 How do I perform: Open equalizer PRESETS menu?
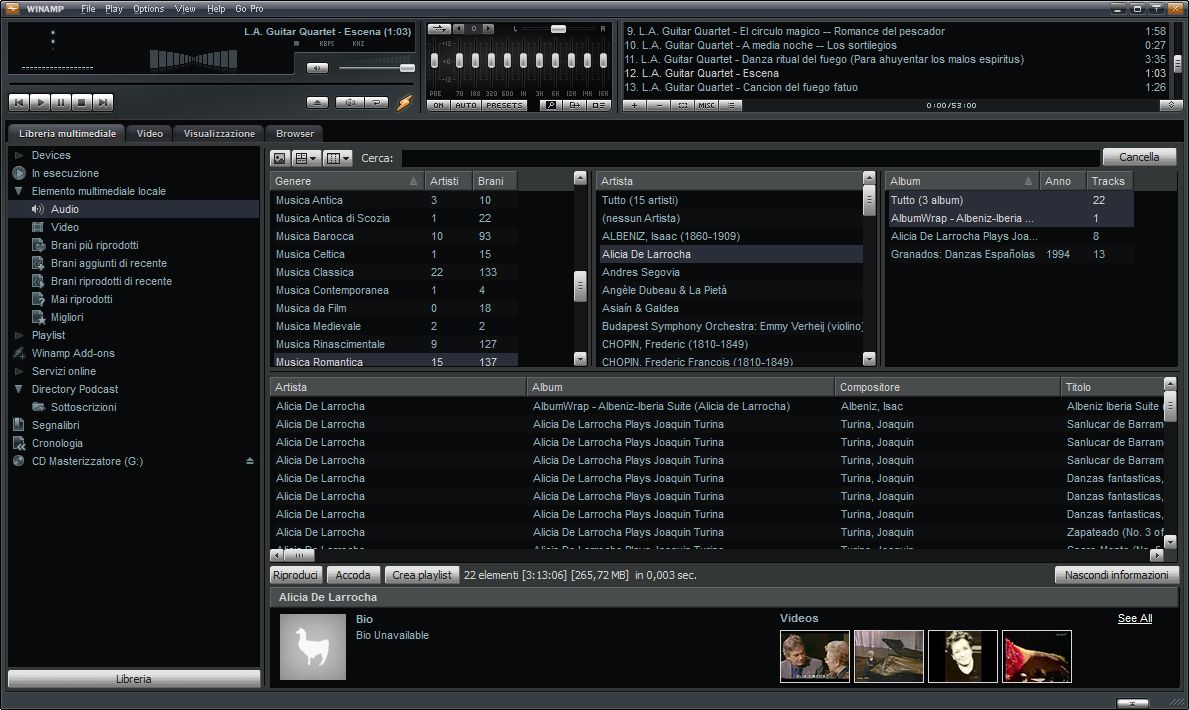[x=504, y=105]
